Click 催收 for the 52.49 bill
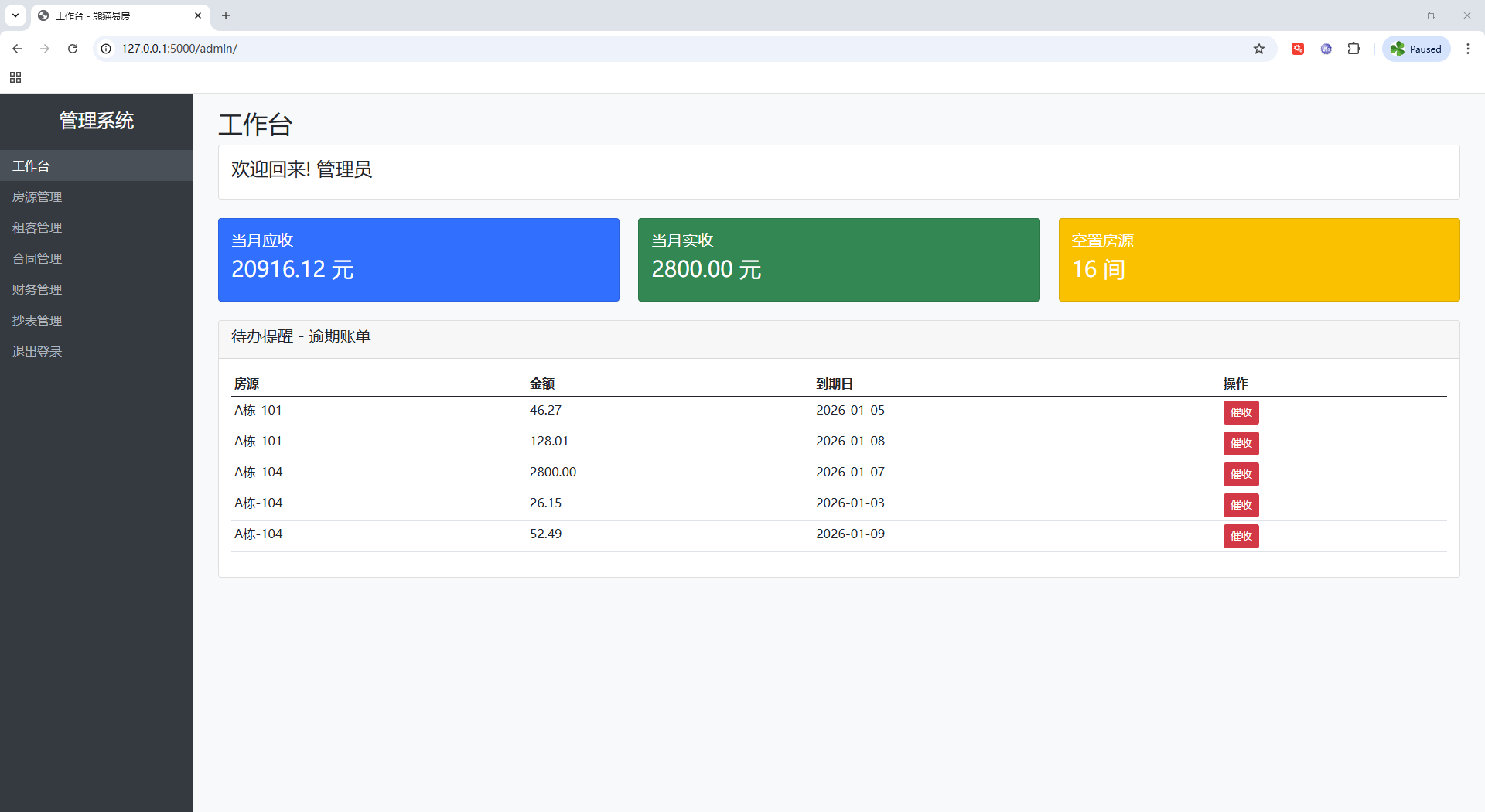 (x=1241, y=536)
